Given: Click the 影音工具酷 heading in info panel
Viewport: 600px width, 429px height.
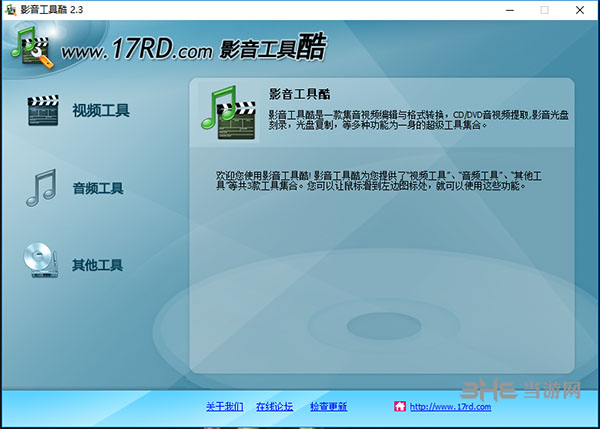Looking at the screenshot, I should pos(300,94).
